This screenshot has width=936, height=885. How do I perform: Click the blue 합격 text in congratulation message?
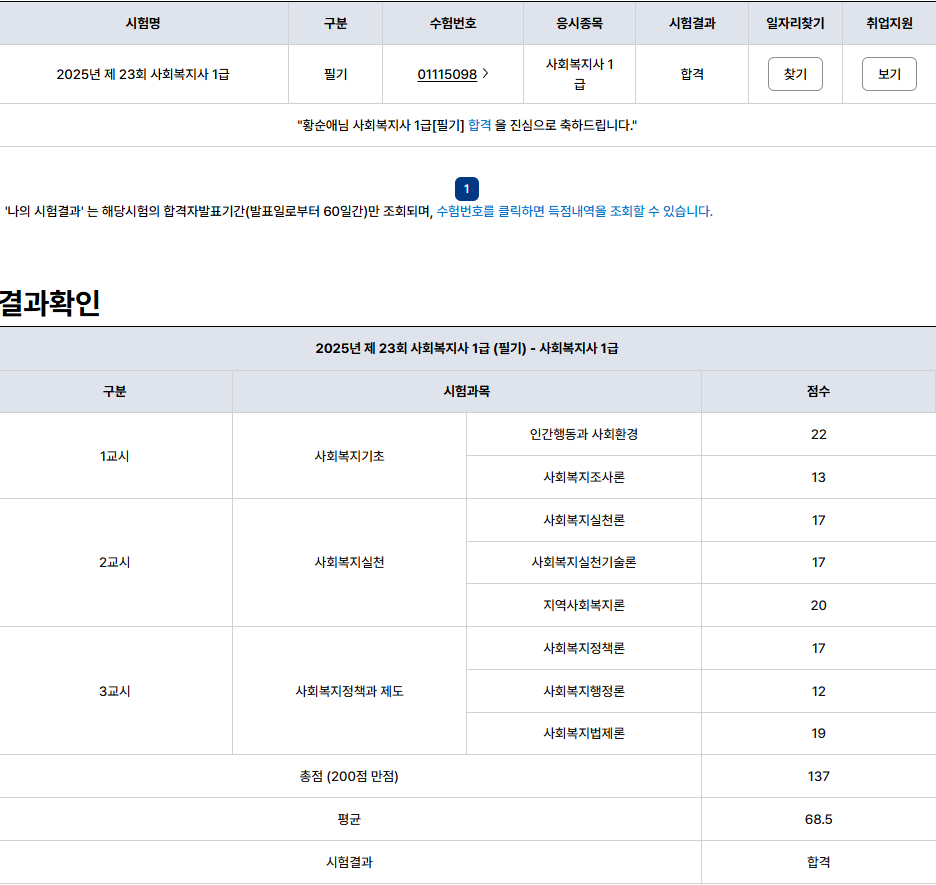(480, 125)
